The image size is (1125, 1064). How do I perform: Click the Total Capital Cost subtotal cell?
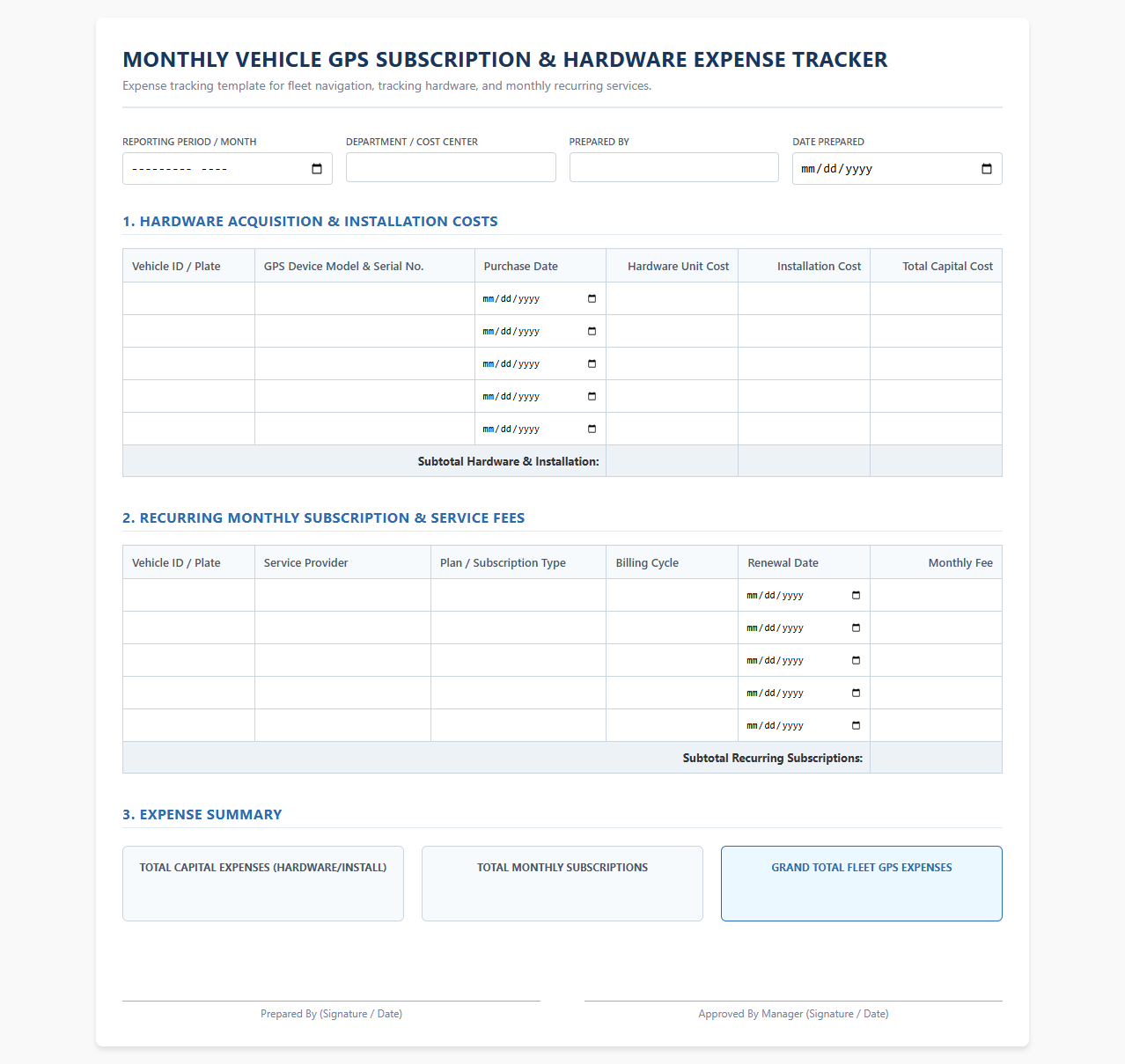point(936,461)
